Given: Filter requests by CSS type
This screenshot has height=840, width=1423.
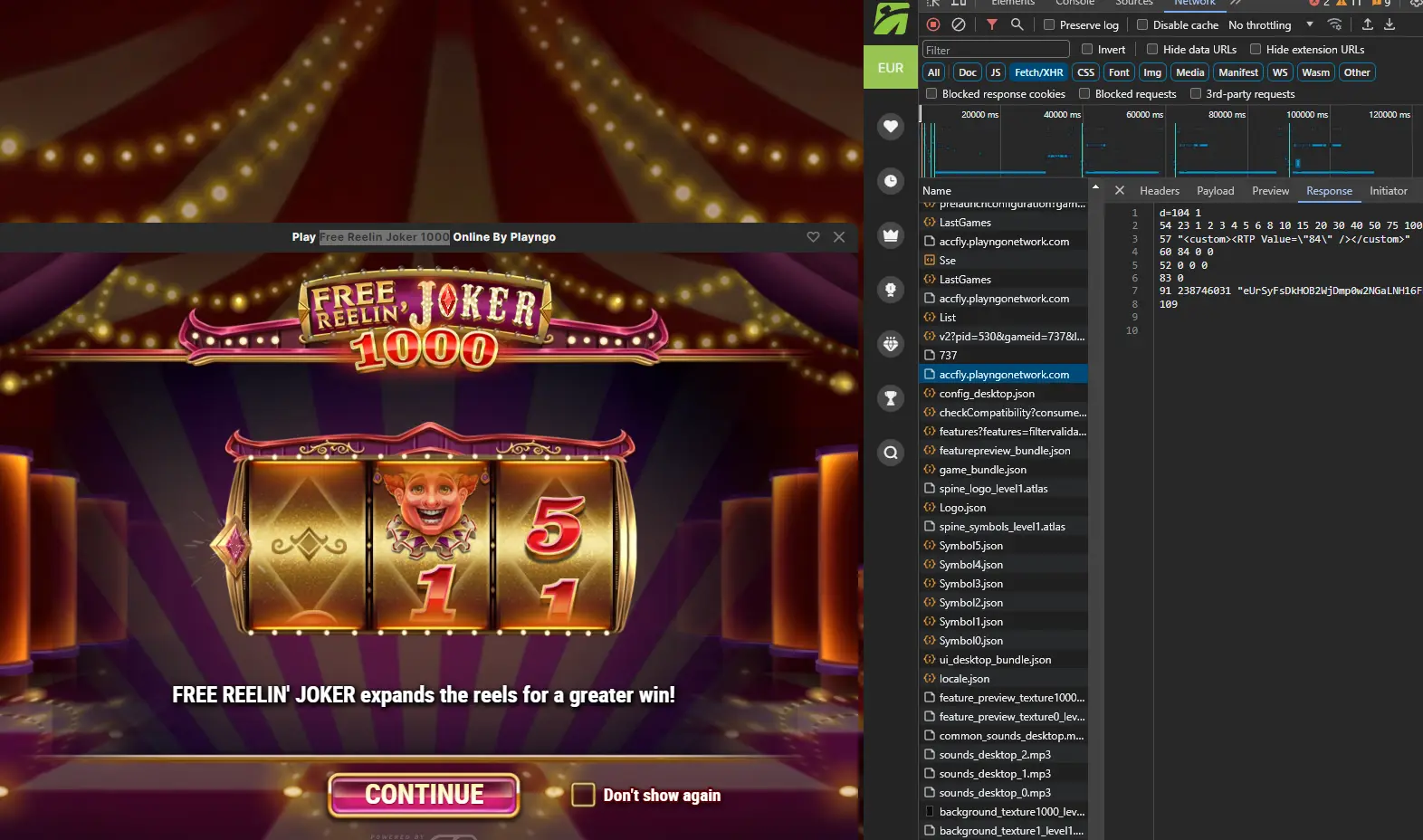Looking at the screenshot, I should [1085, 72].
